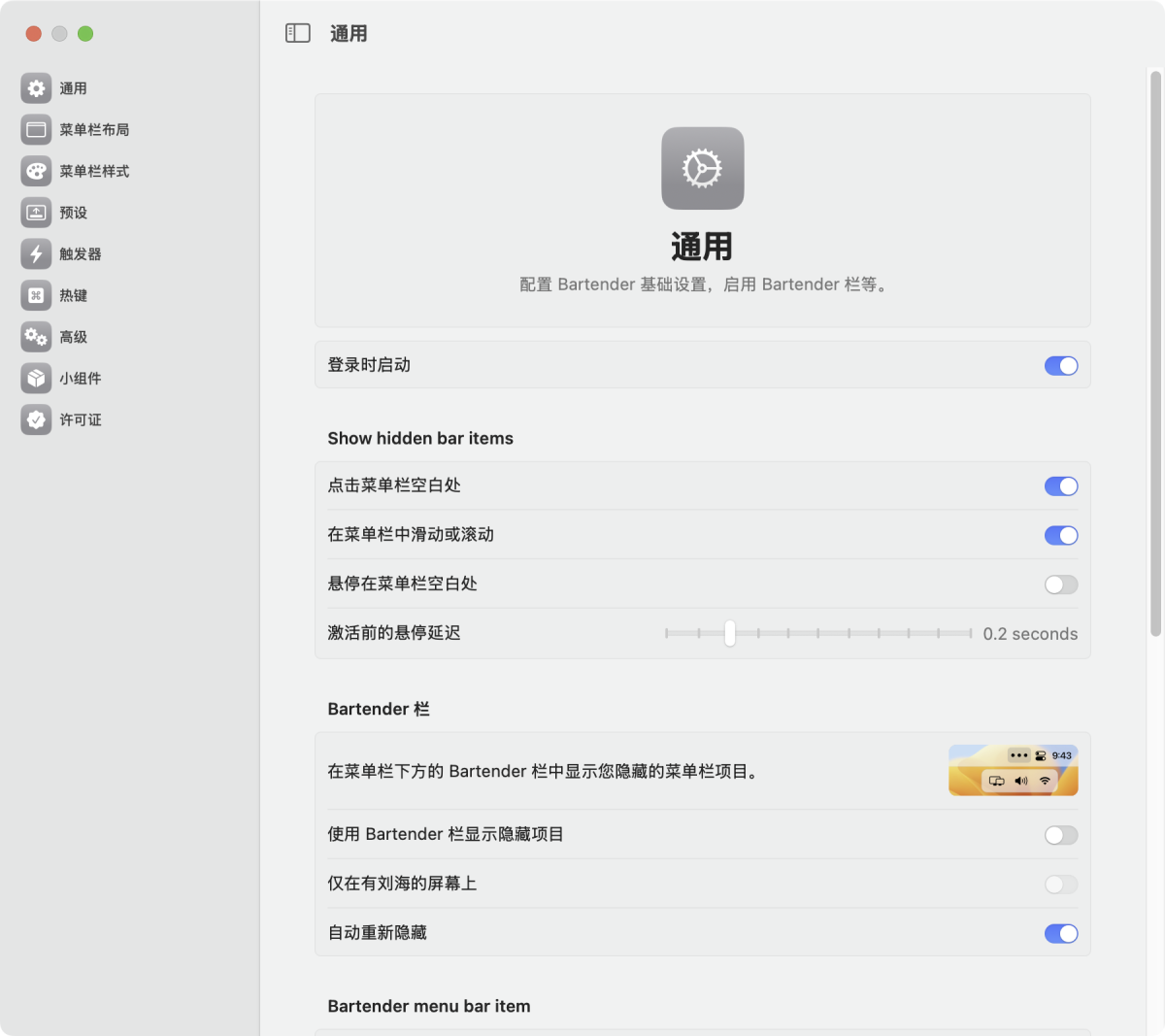Select the 高级 gear icon in sidebar
Image resolution: width=1165 pixels, height=1036 pixels.
pos(35,337)
